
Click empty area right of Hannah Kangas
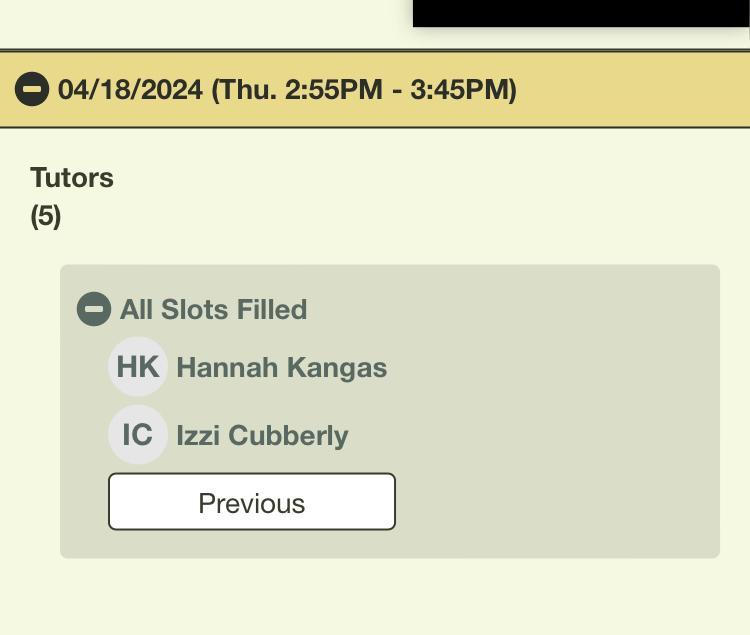point(550,368)
